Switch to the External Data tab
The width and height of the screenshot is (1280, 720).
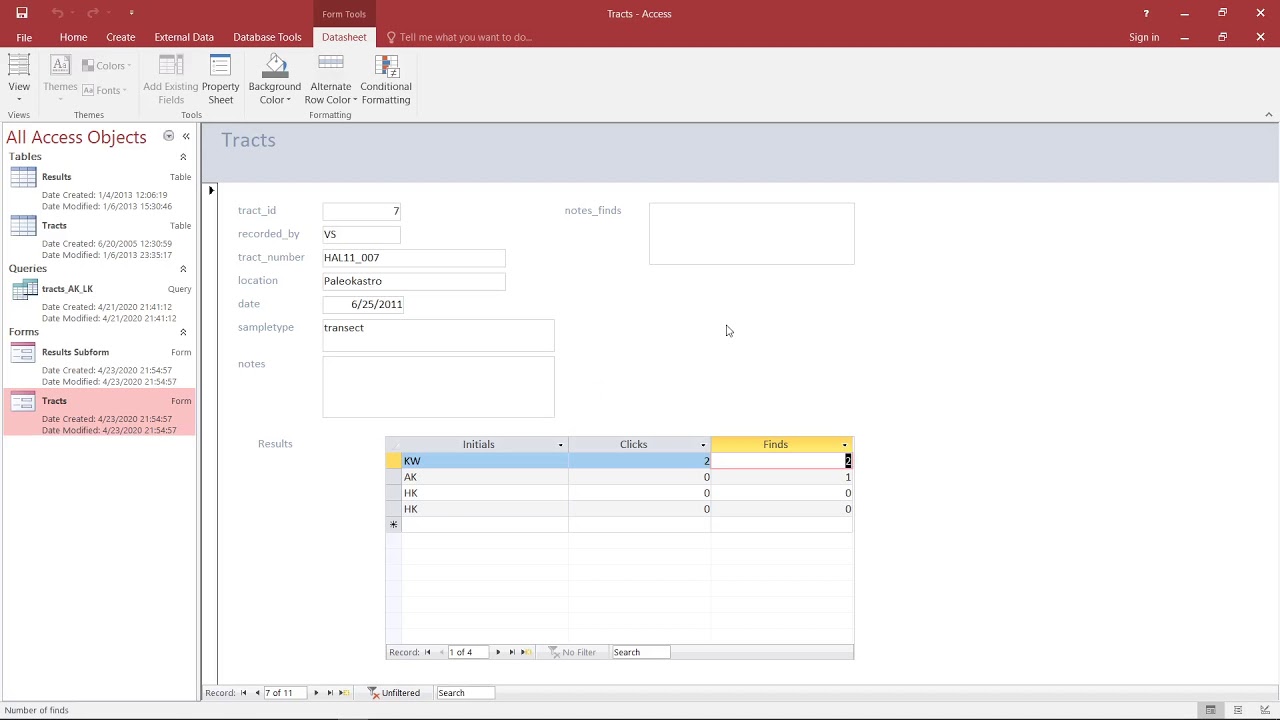click(184, 37)
